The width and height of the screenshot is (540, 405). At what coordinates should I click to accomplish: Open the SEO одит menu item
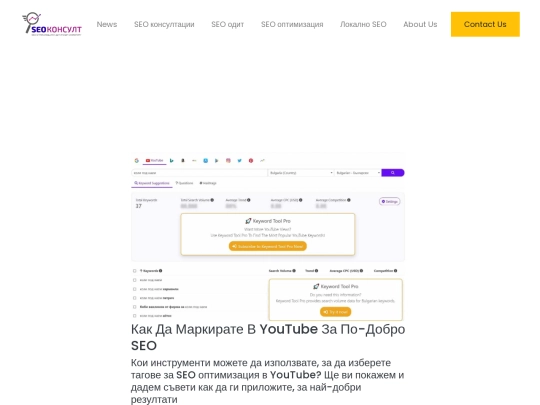click(228, 24)
